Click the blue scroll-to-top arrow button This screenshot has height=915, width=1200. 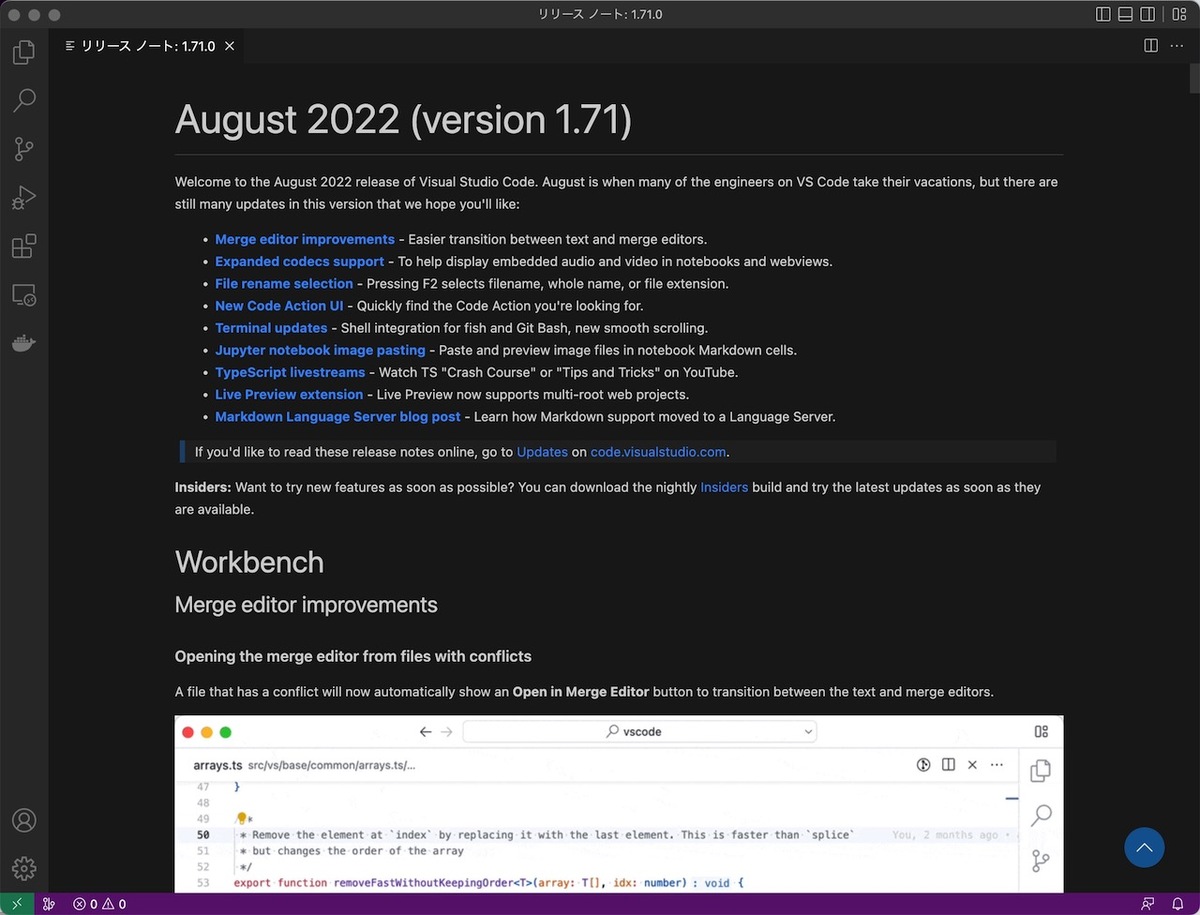click(1144, 848)
